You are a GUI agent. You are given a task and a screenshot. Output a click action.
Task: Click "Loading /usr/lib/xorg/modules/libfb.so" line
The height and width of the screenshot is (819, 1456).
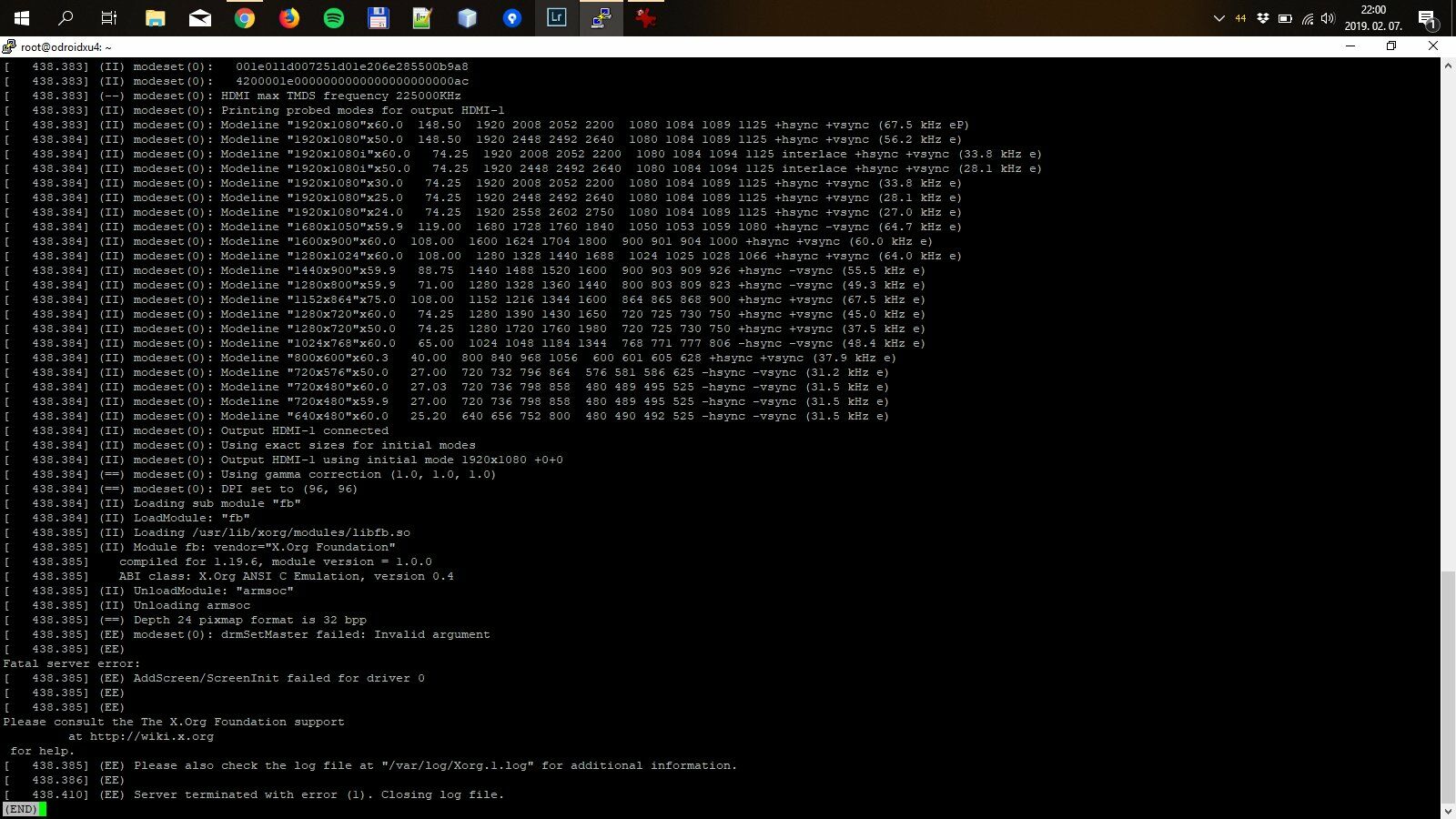(272, 532)
